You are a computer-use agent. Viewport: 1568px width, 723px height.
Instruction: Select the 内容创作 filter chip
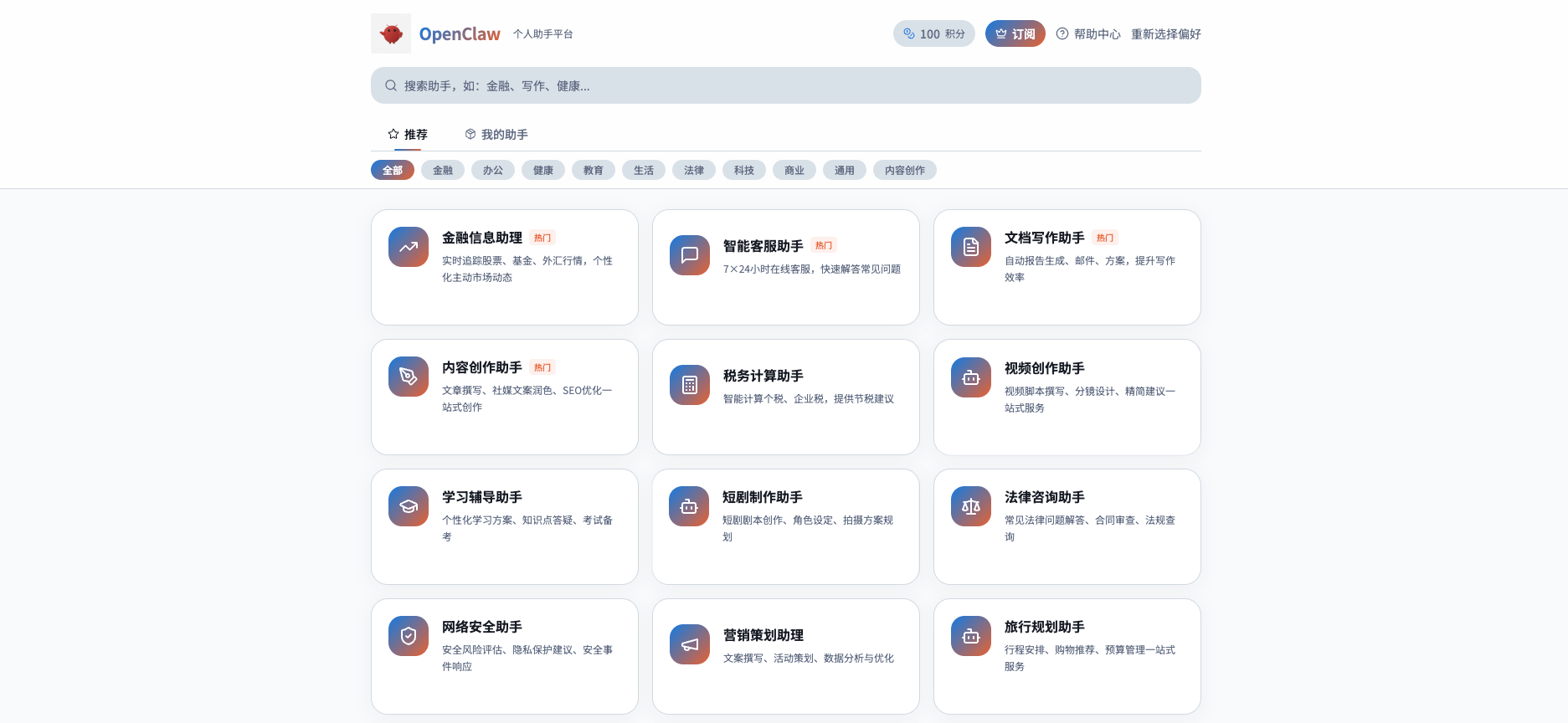coord(904,171)
